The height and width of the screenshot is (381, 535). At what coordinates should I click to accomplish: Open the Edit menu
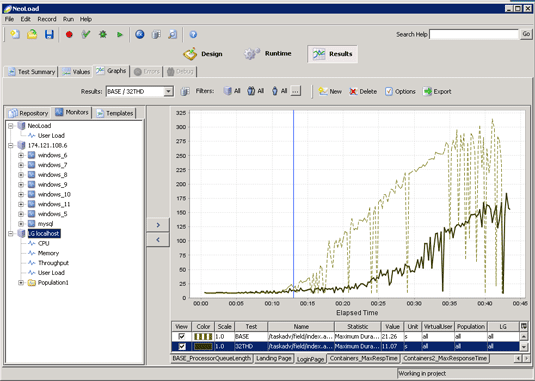26,19
